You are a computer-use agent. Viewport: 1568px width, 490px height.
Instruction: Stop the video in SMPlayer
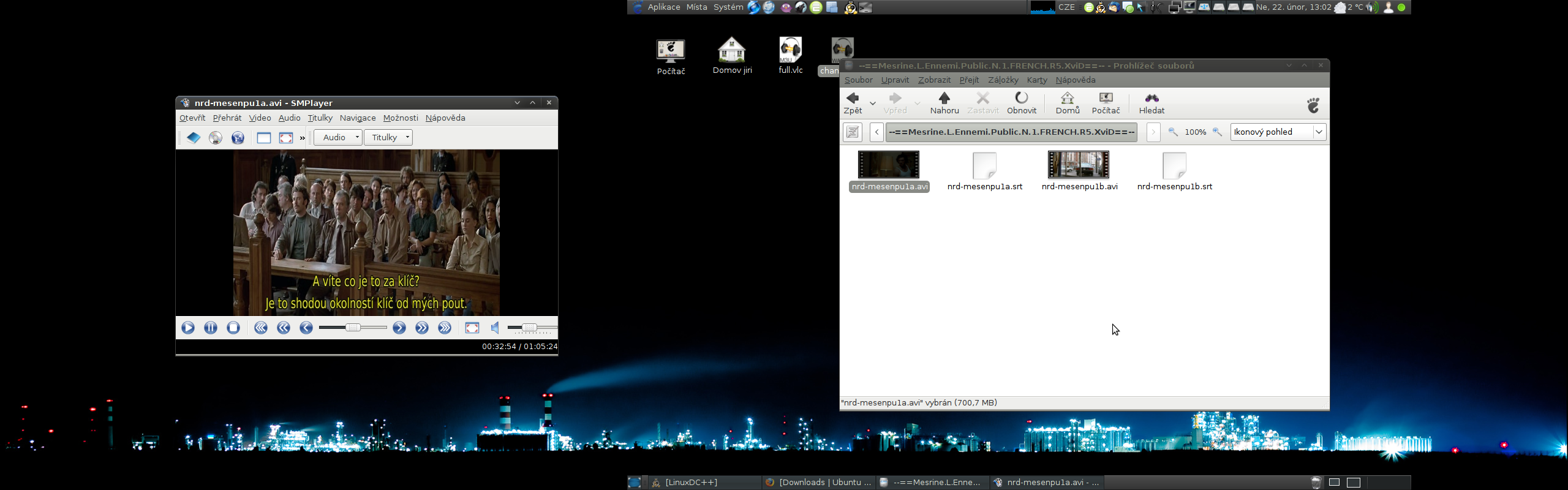(x=233, y=328)
